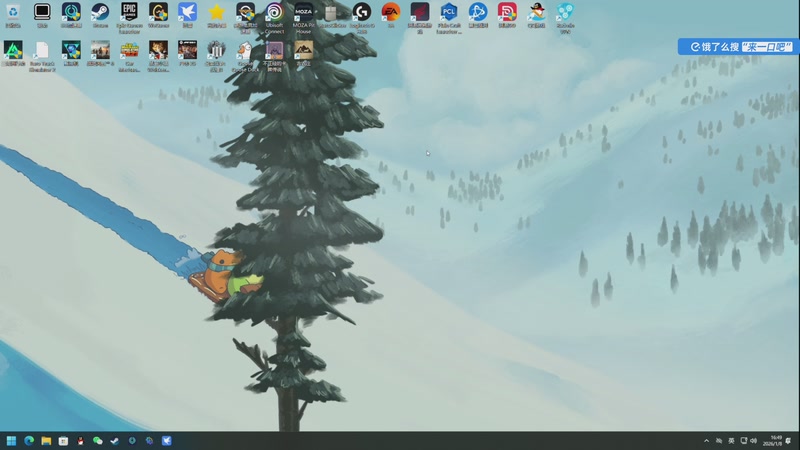Open the This PC monitor icon
Viewport: 800px width, 450px height.
(x=42, y=15)
